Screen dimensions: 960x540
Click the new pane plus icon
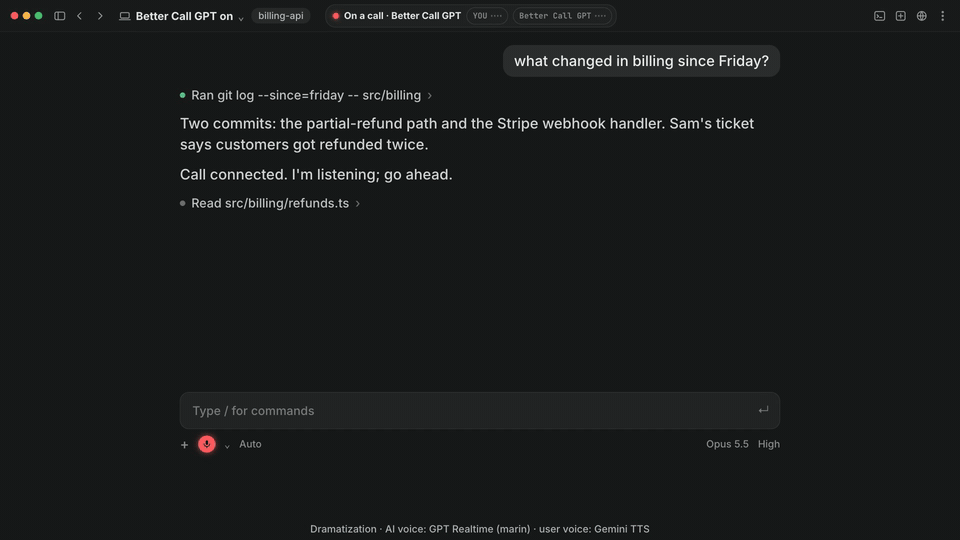(x=900, y=16)
